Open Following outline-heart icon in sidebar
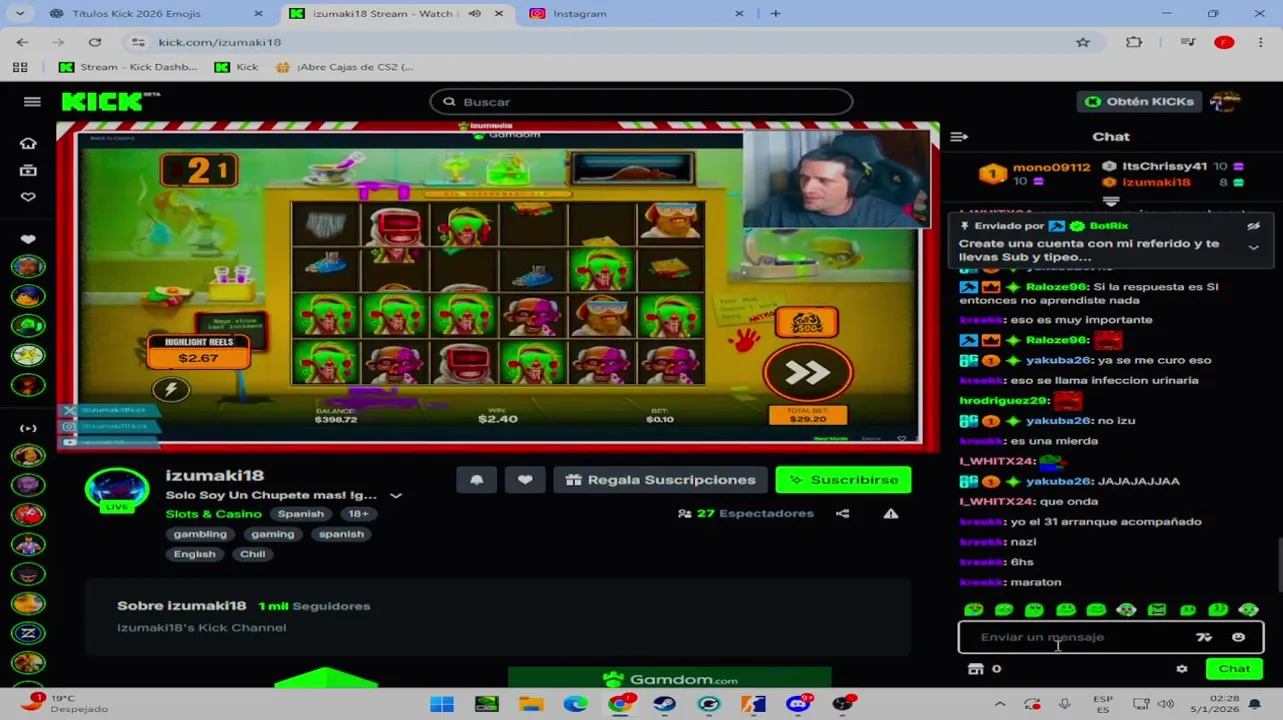The width and height of the screenshot is (1283, 720). 28,197
